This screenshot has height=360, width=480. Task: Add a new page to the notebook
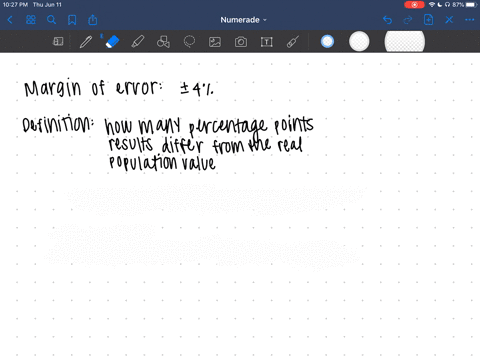(x=428, y=20)
